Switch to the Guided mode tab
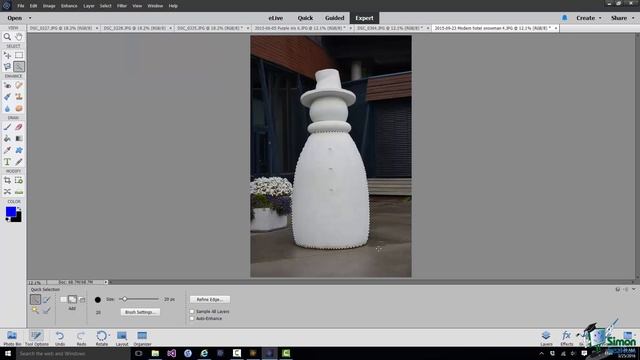 click(335, 18)
